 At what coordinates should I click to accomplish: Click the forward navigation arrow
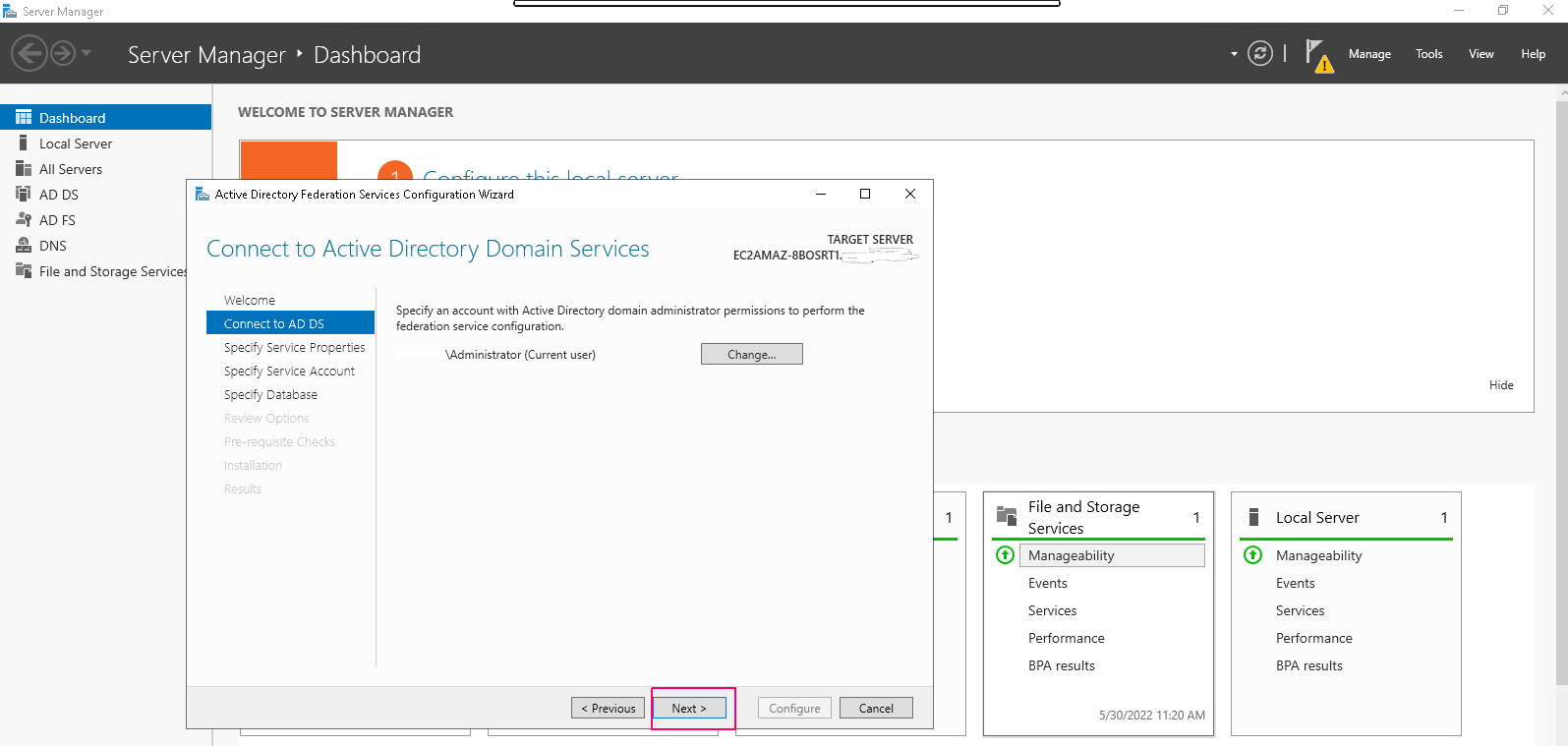(63, 53)
